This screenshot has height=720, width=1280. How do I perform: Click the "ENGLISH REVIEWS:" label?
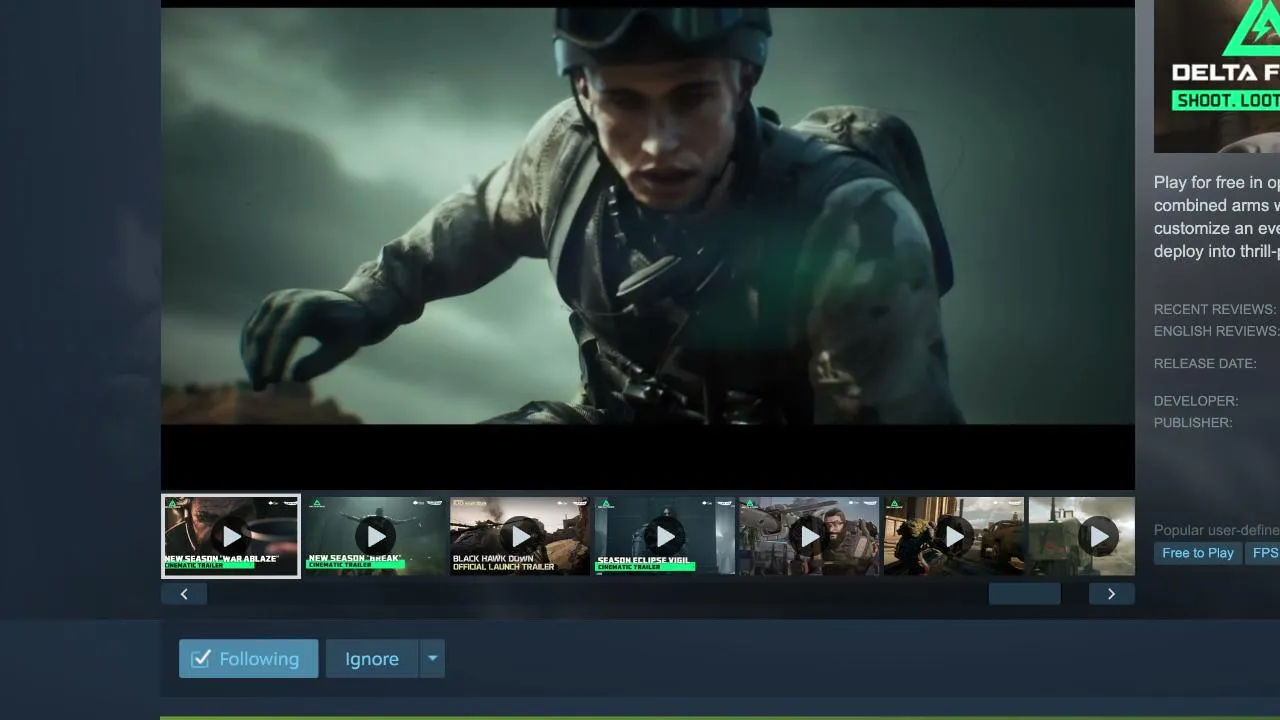click(x=1216, y=331)
